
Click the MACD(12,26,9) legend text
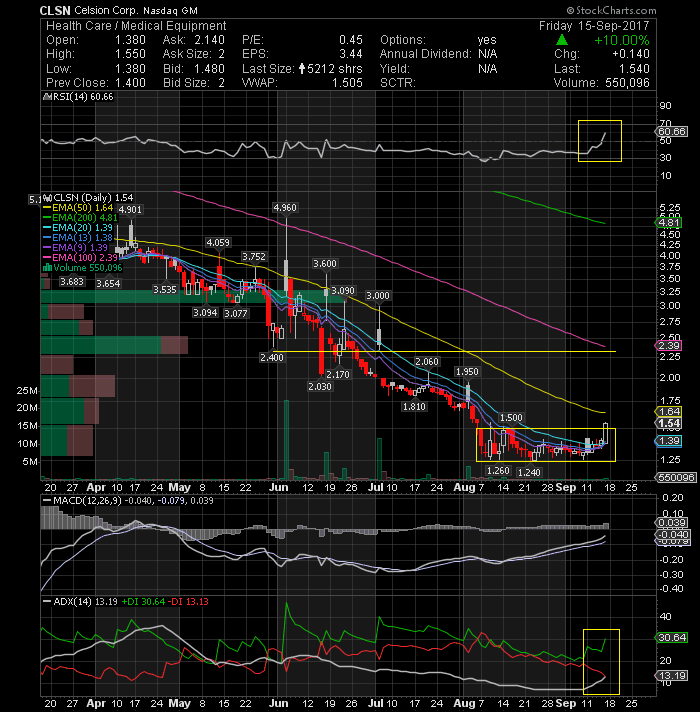pos(87,500)
